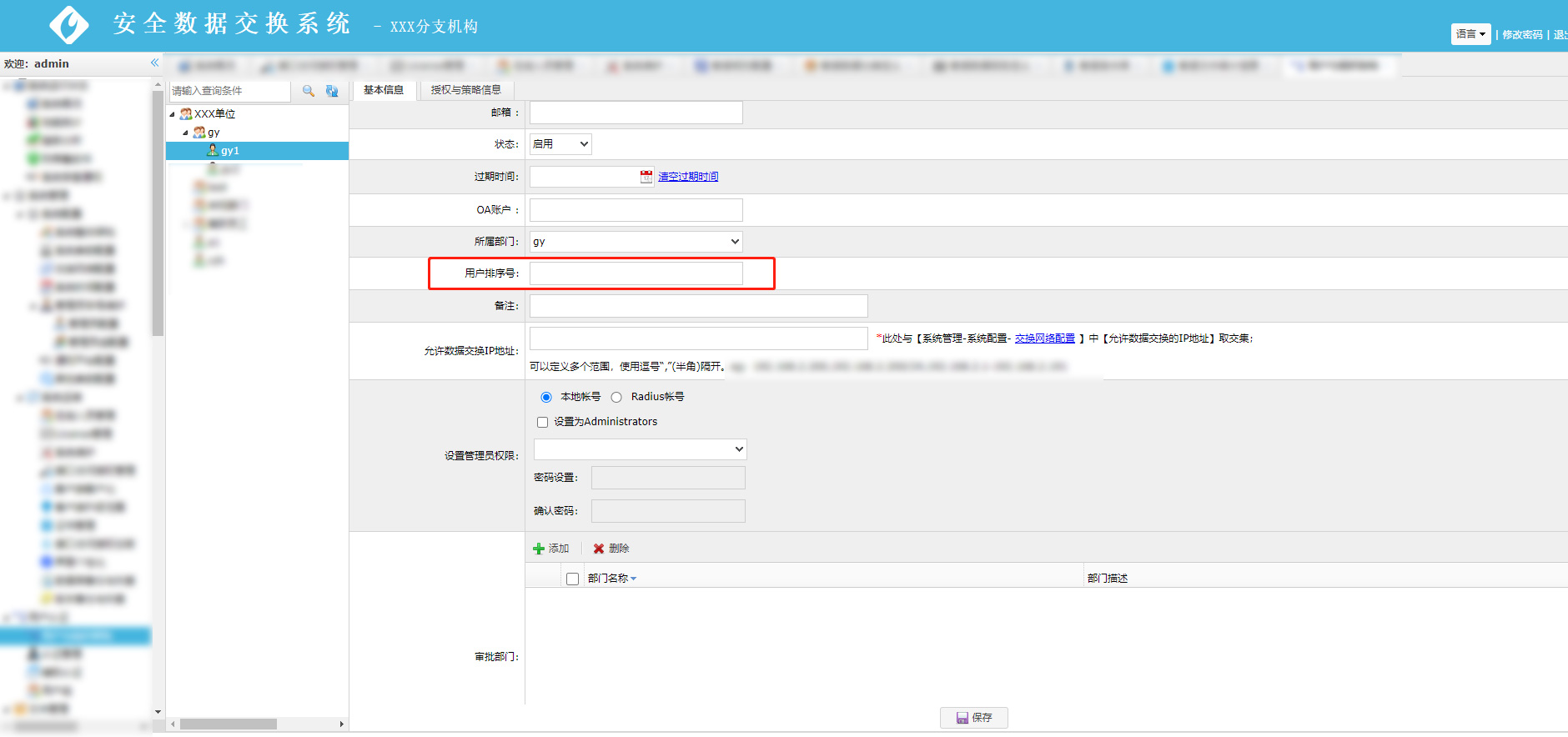
Task: Click the refresh icon beside search
Action: 332,91
